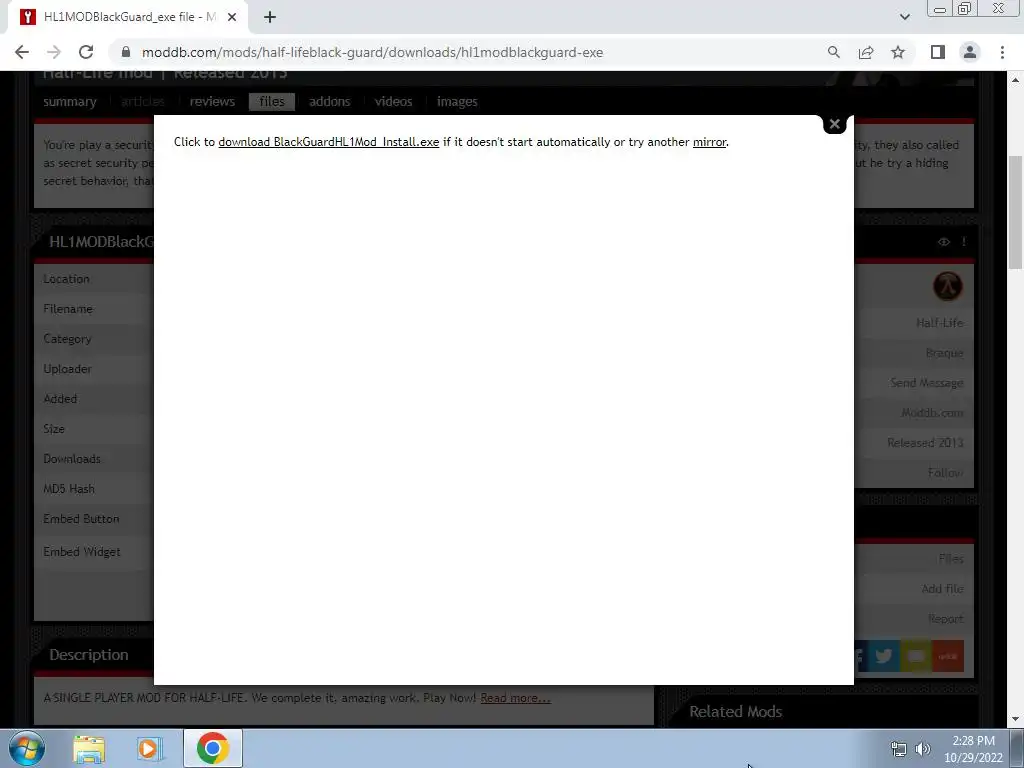Open the Windows Start menu
The image size is (1024, 768).
tap(27, 748)
